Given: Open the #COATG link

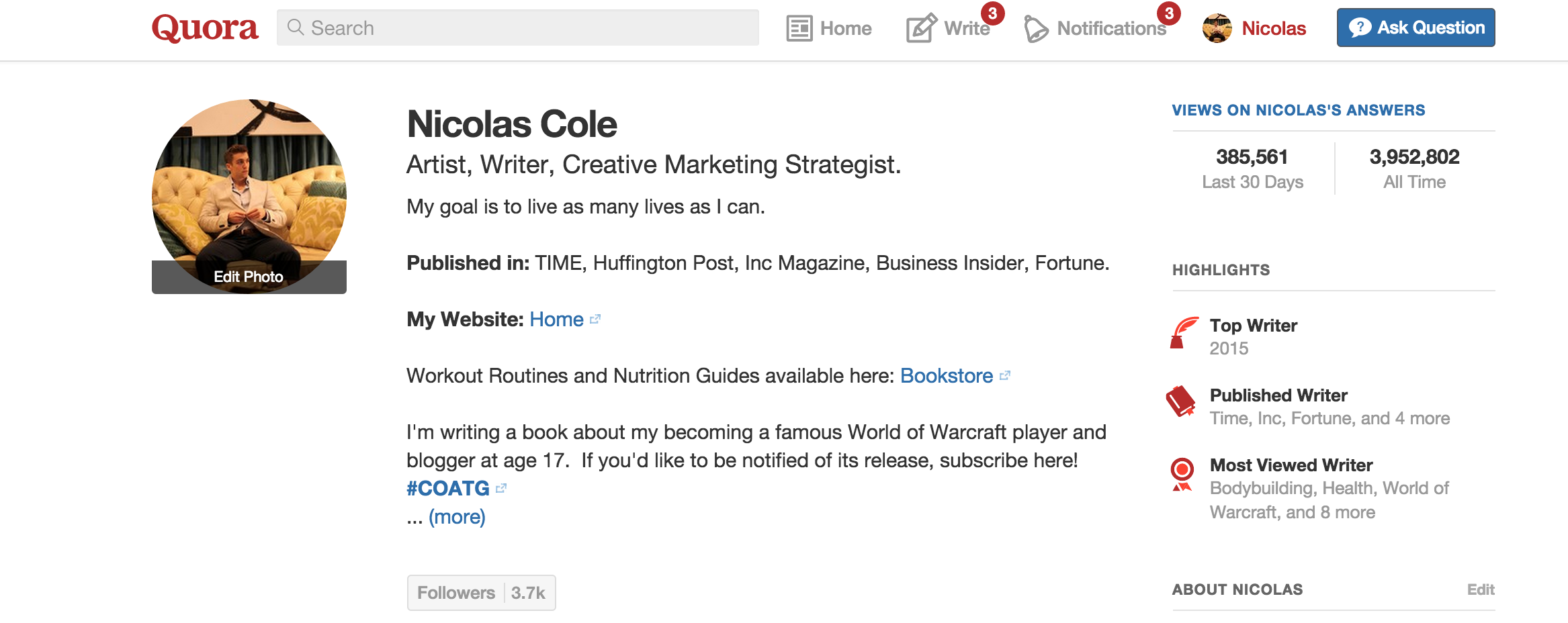Looking at the screenshot, I should coord(448,489).
